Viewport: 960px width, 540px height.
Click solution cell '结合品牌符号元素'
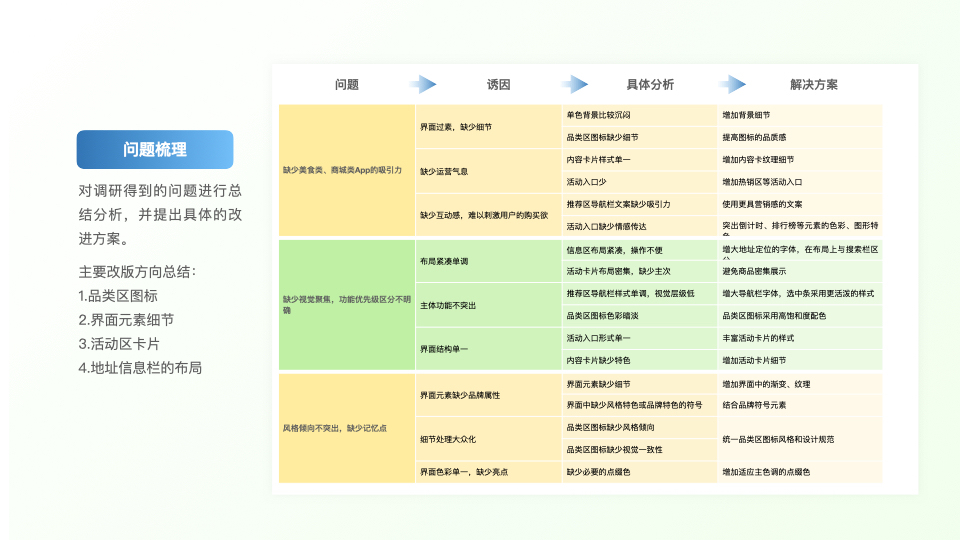[800, 405]
